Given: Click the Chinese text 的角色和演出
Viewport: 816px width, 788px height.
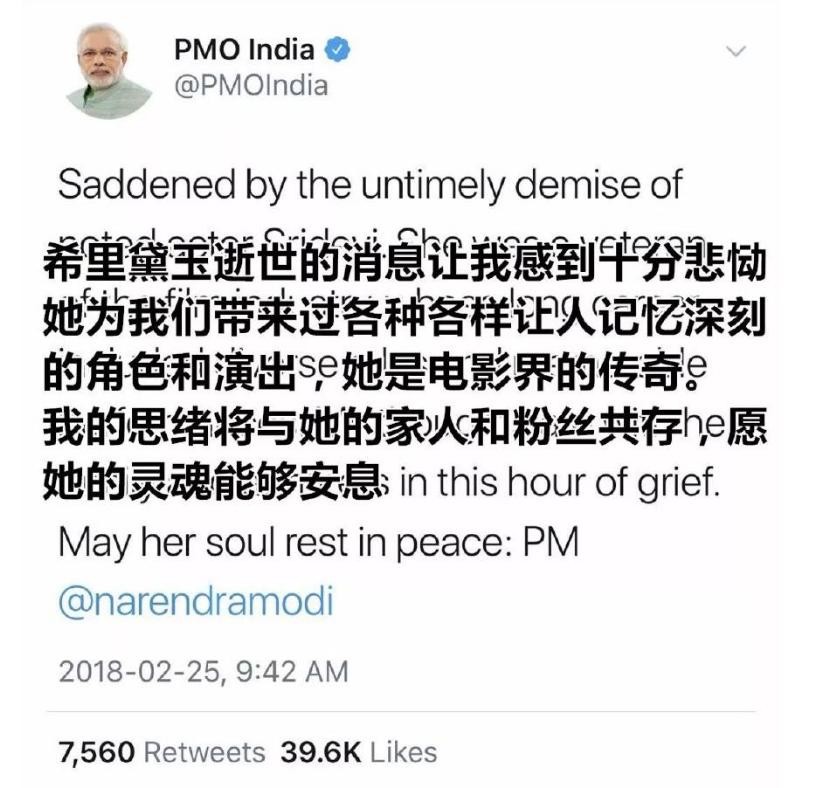Looking at the screenshot, I should point(169,373).
